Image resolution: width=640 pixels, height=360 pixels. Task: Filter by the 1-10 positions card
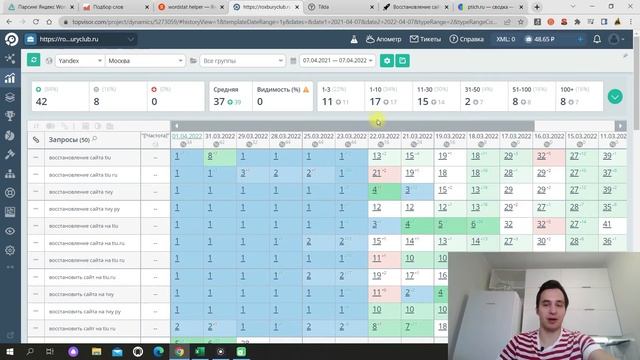click(389, 96)
